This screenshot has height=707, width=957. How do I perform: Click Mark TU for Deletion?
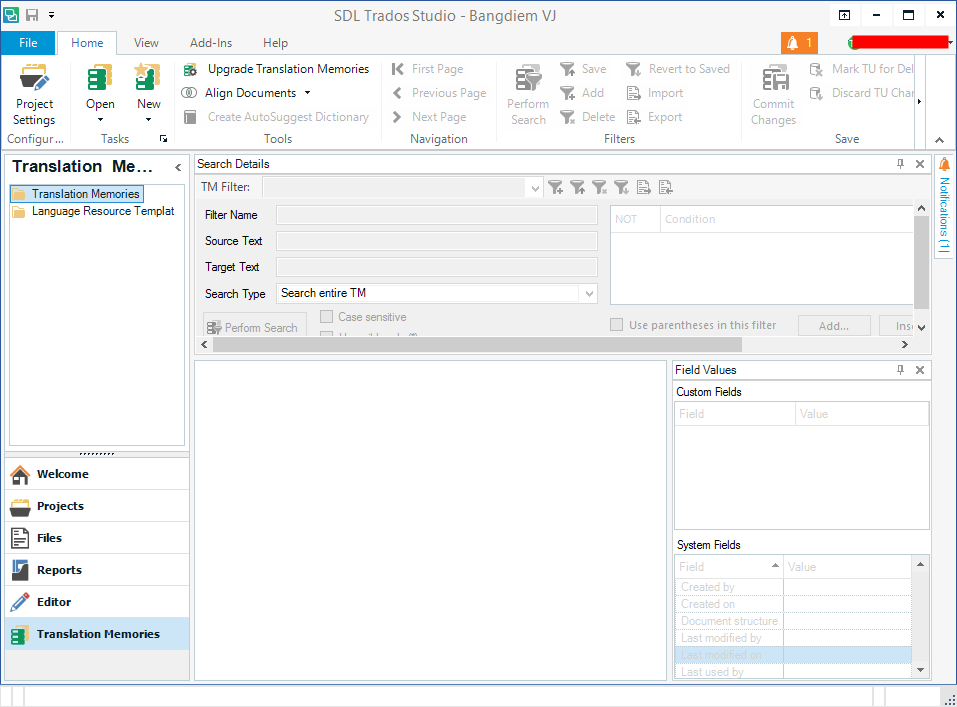click(x=861, y=69)
